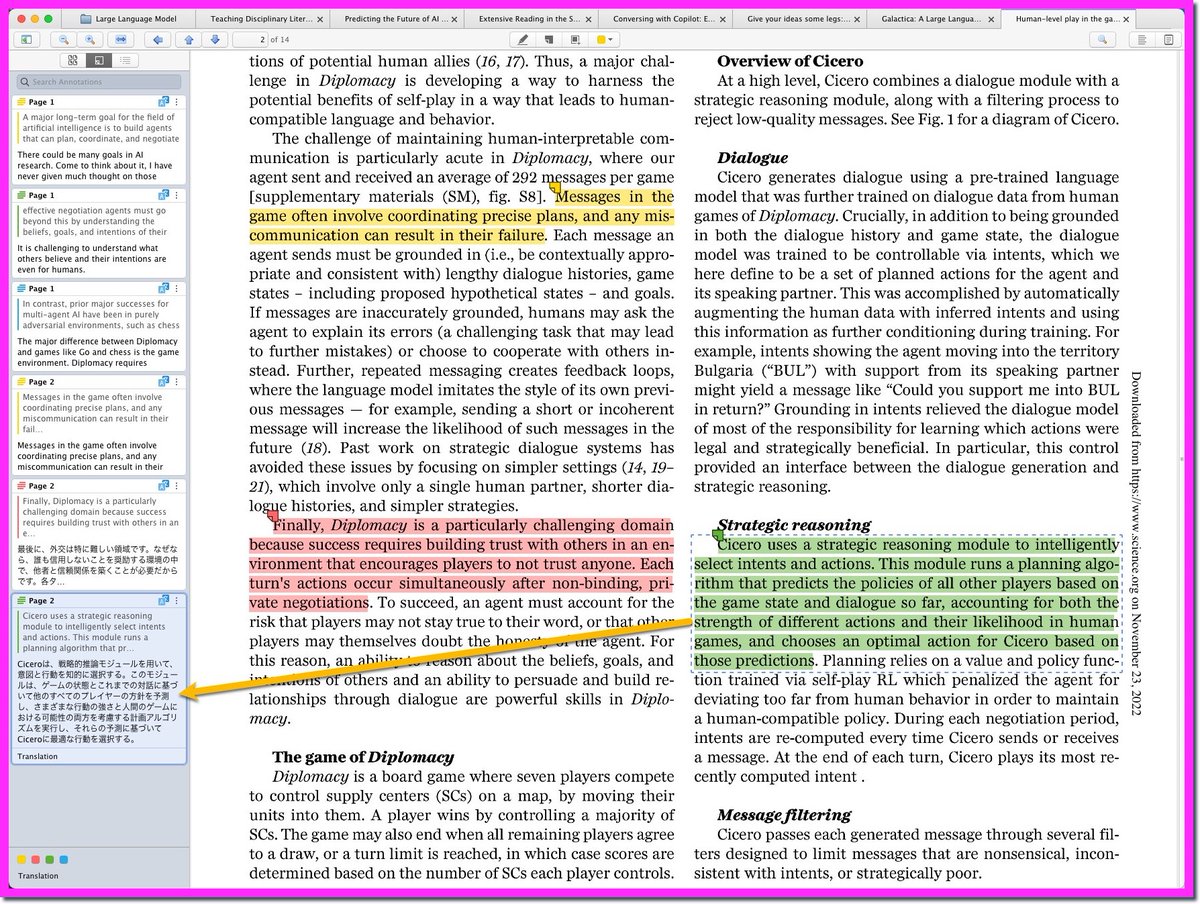The image size is (1200, 904).
Task: Open options menu of 'Finally, Diplomacy' annotation
Action: click(x=177, y=485)
